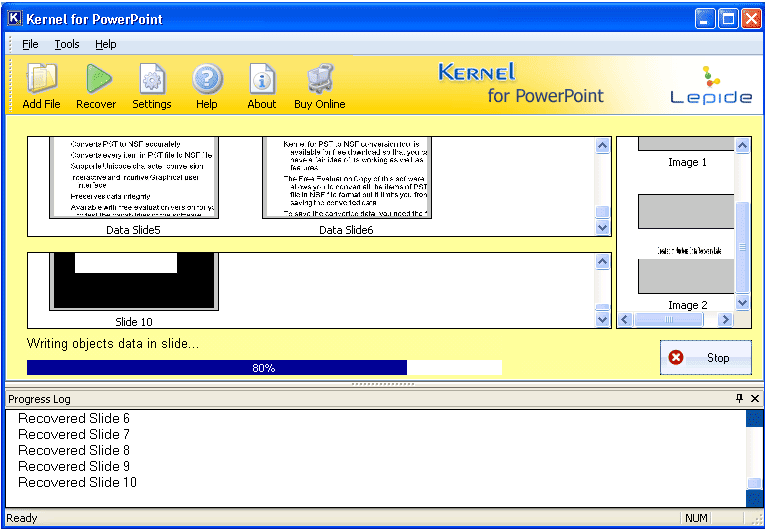
Task: Click the Progress Log panel title
Action: [x=40, y=399]
